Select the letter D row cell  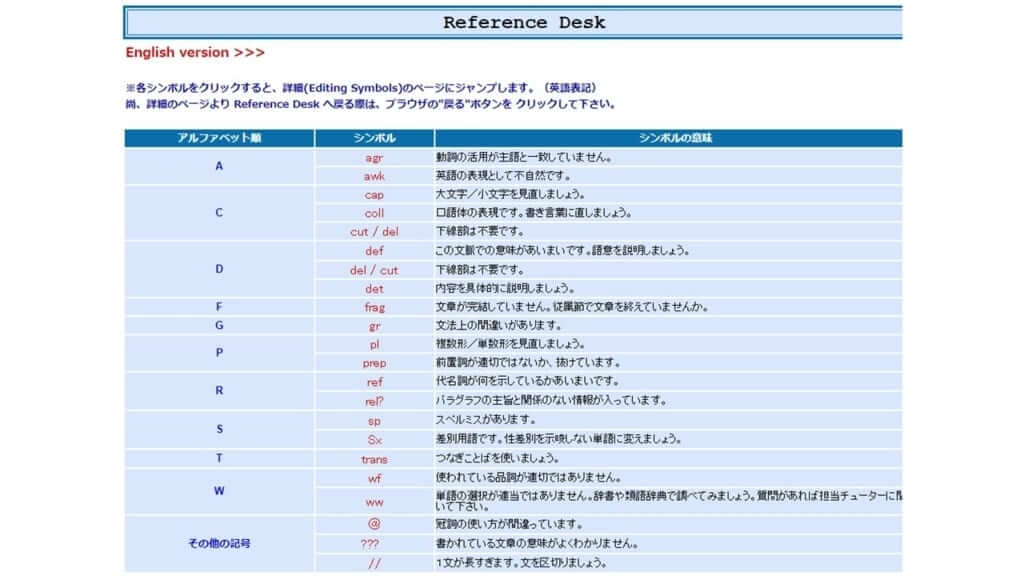click(x=219, y=269)
